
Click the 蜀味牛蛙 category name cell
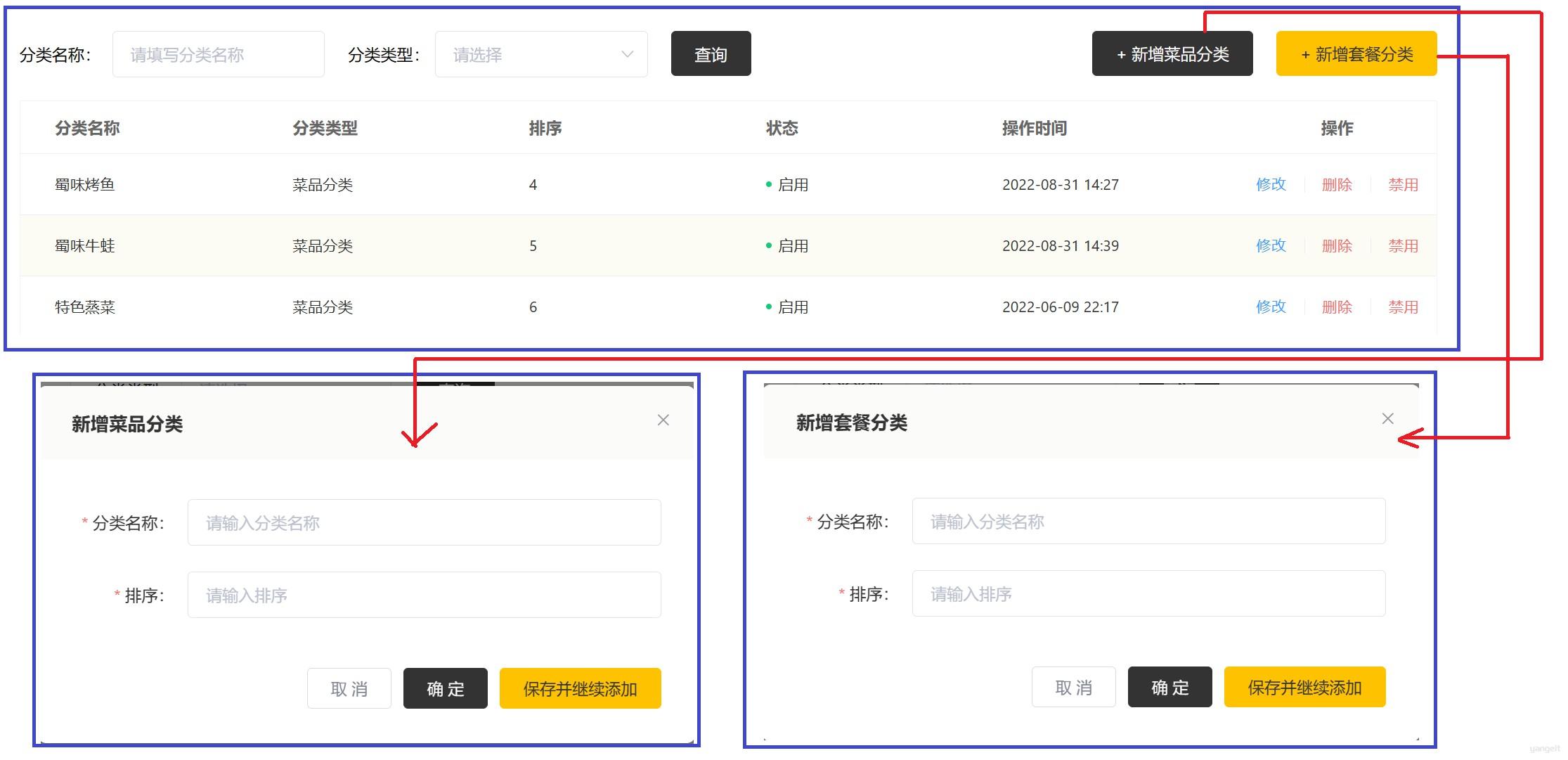coord(85,245)
